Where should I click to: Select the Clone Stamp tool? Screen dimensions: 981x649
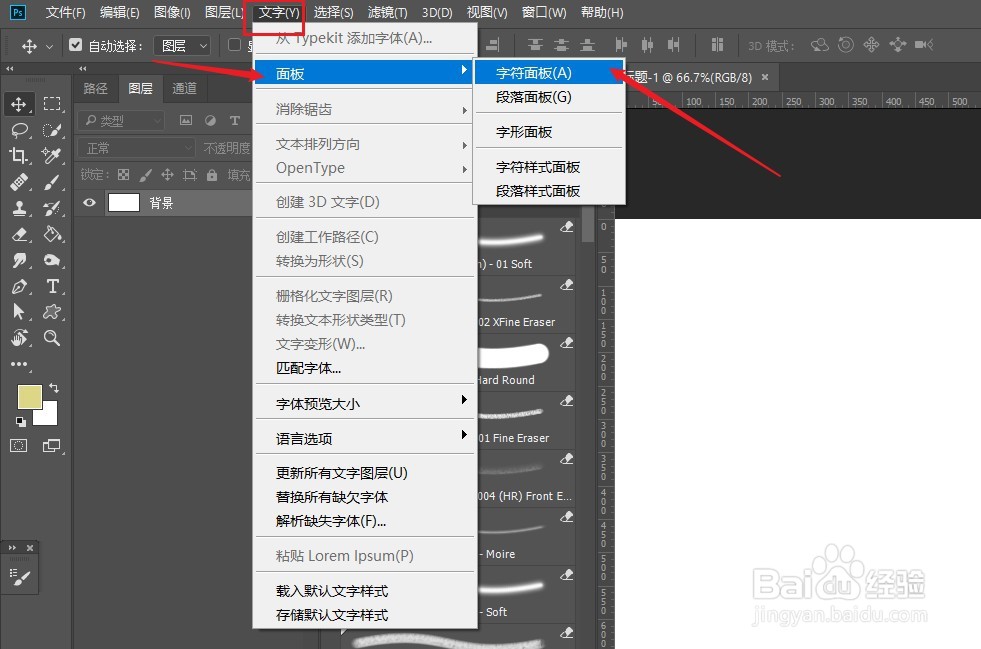coord(19,208)
